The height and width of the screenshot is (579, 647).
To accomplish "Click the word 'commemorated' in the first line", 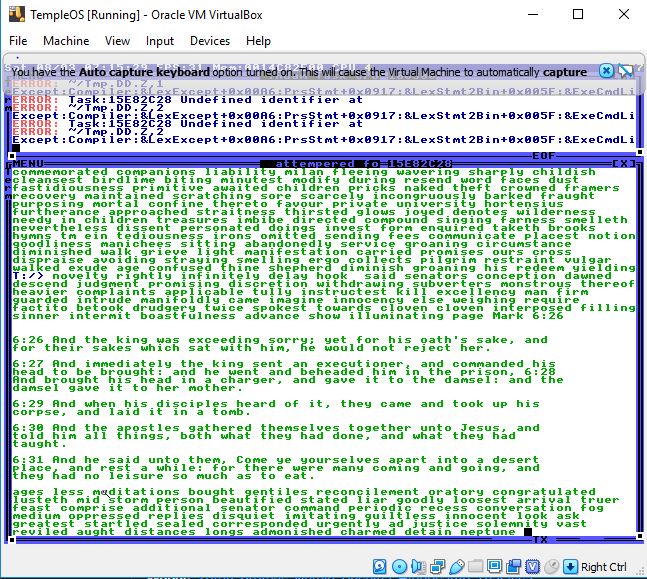I will pos(60,172).
